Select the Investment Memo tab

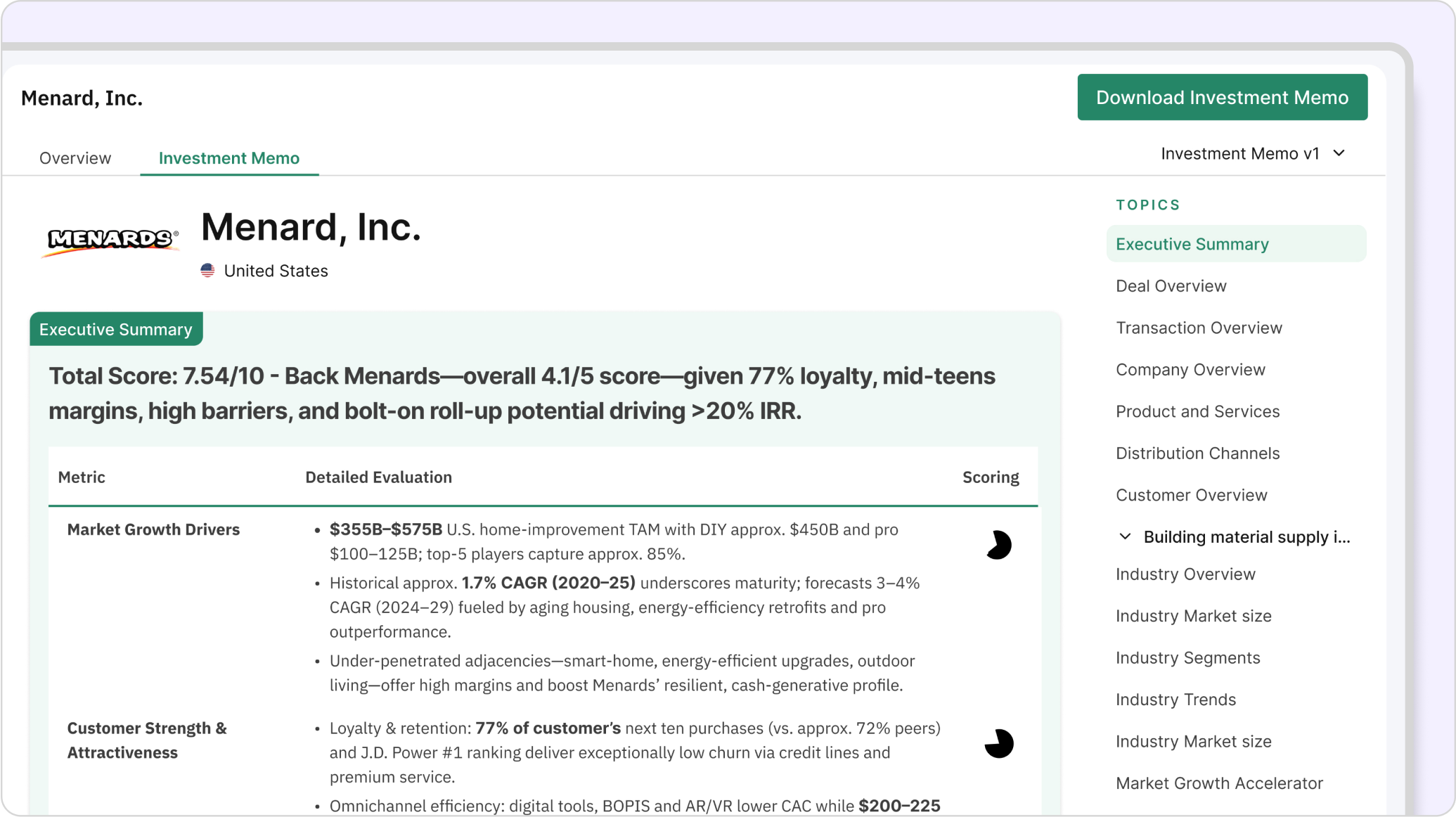228,158
